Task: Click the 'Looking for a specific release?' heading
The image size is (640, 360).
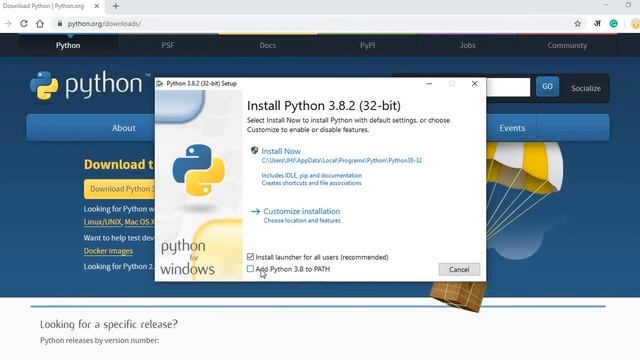Action: pyautogui.click(x=109, y=324)
